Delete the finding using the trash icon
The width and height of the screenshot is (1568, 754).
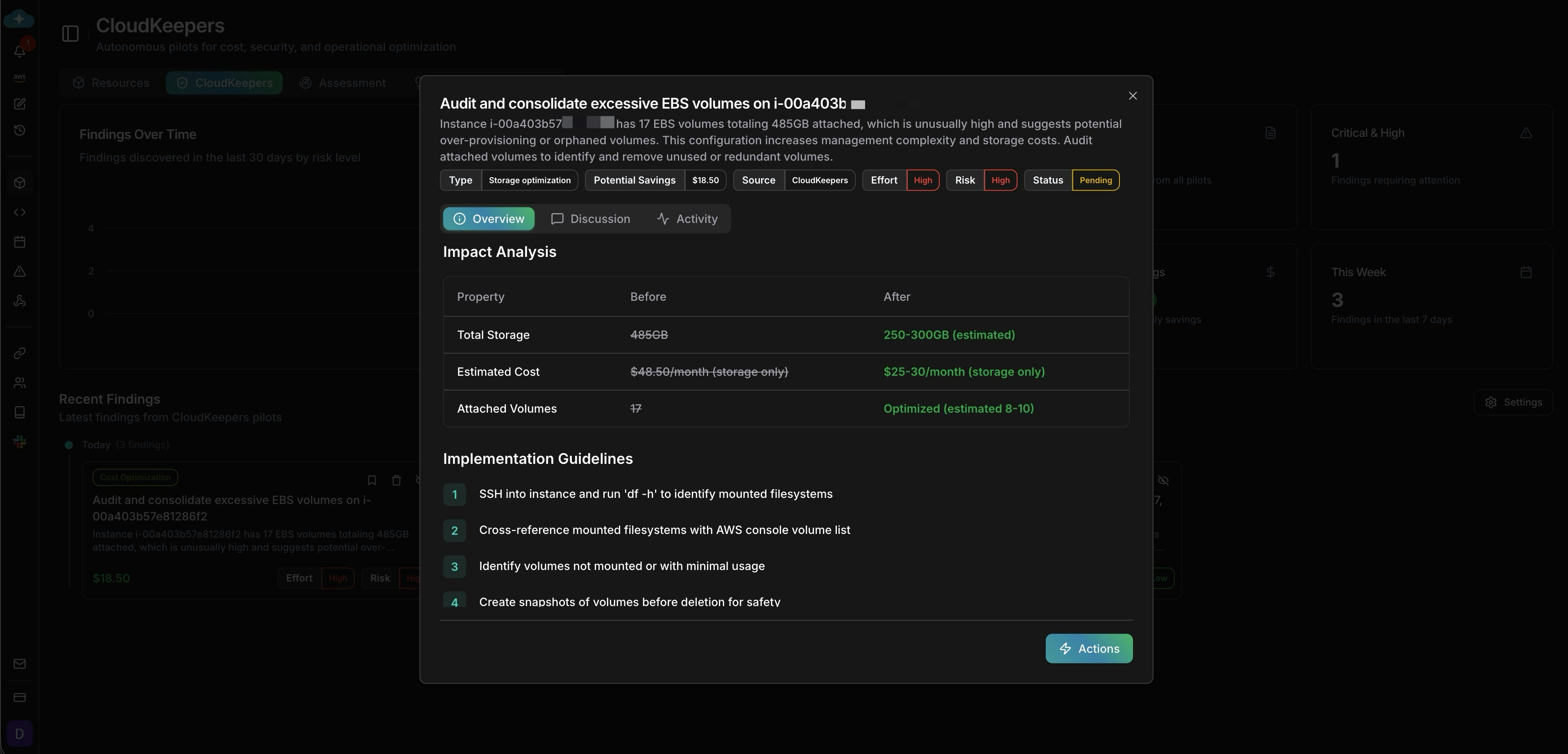click(x=396, y=480)
